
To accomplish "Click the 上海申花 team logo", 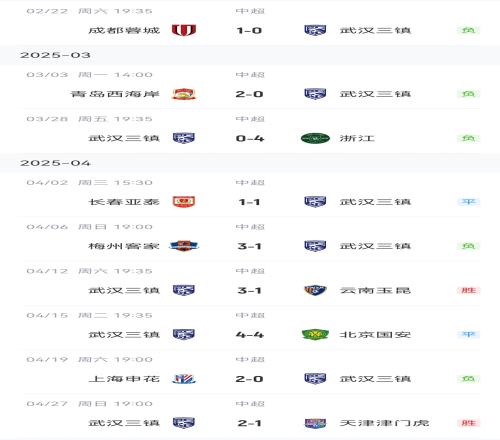I will pos(184,379).
